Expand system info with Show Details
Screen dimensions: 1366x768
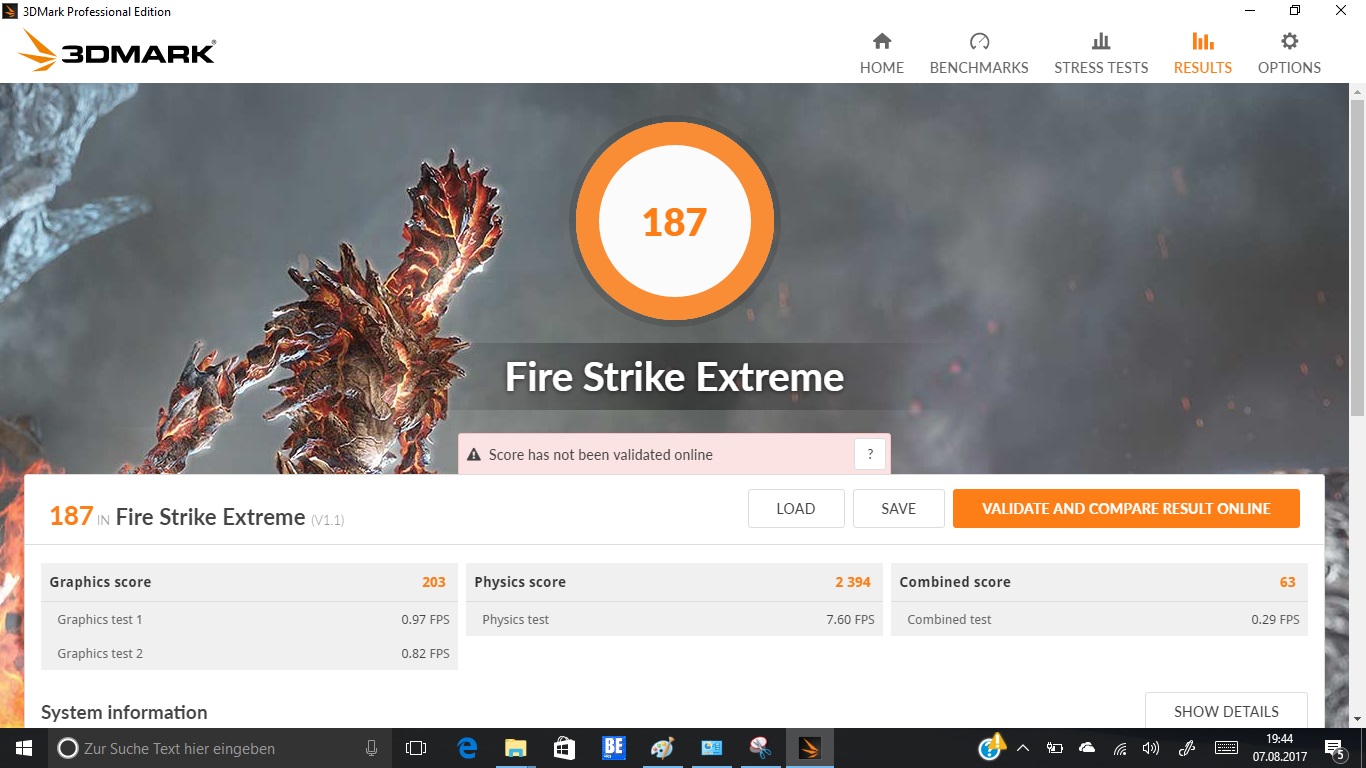click(x=1226, y=711)
